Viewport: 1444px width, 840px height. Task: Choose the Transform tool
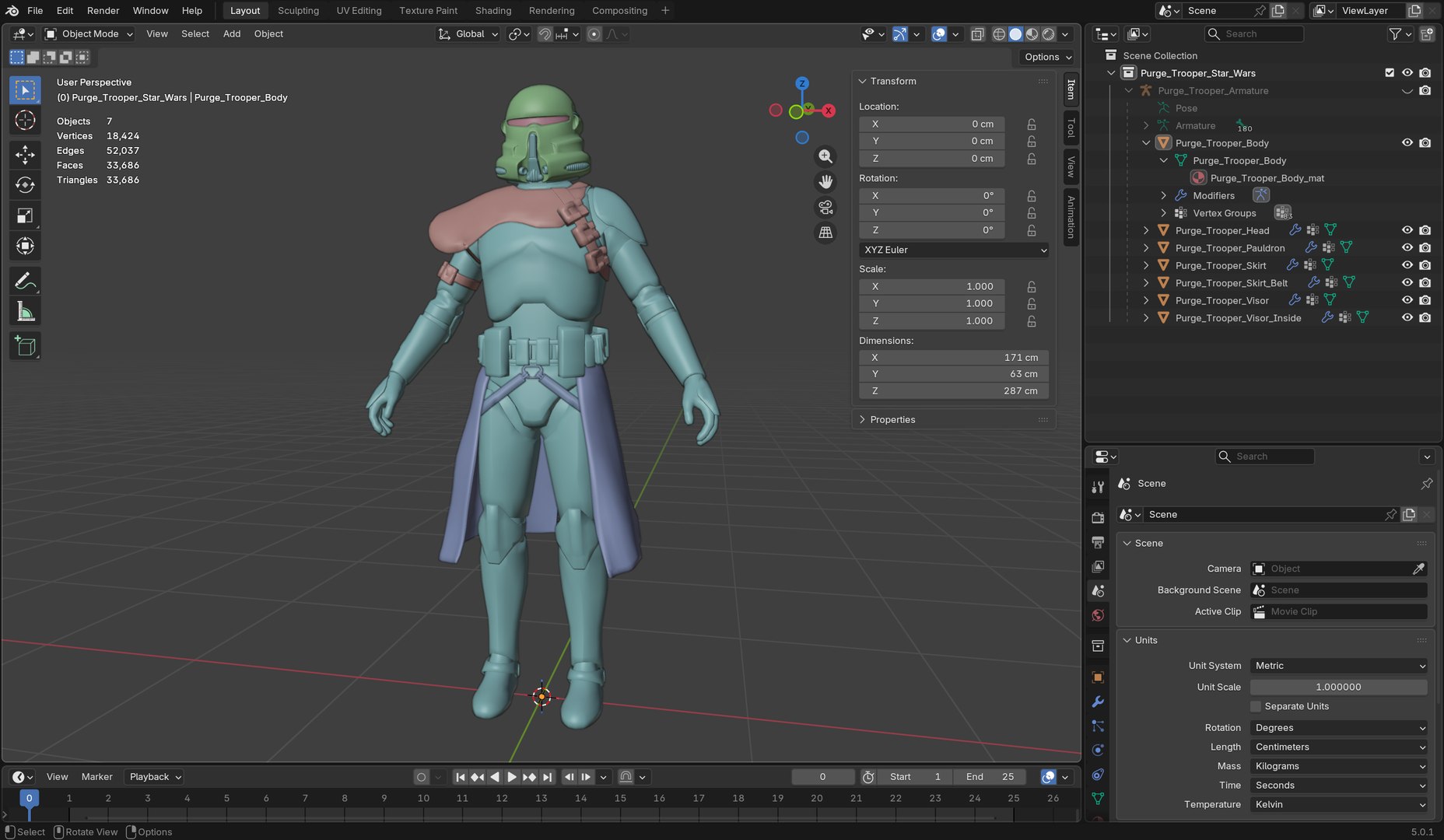(25, 247)
